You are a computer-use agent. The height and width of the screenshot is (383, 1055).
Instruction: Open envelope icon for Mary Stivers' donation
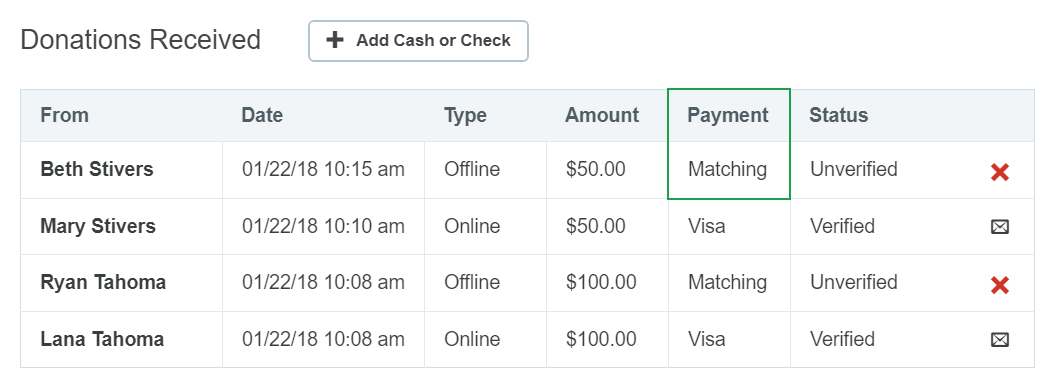click(1000, 227)
